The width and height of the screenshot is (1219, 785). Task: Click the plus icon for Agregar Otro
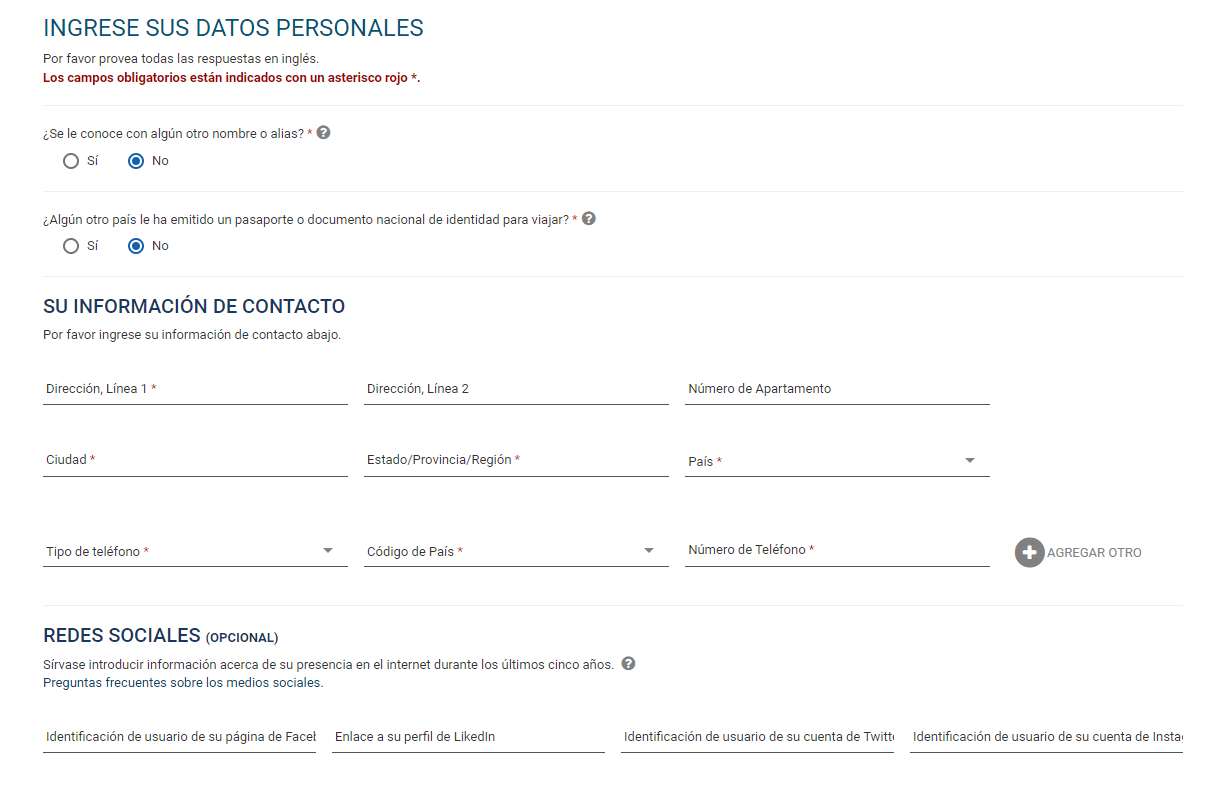pyautogui.click(x=1029, y=552)
